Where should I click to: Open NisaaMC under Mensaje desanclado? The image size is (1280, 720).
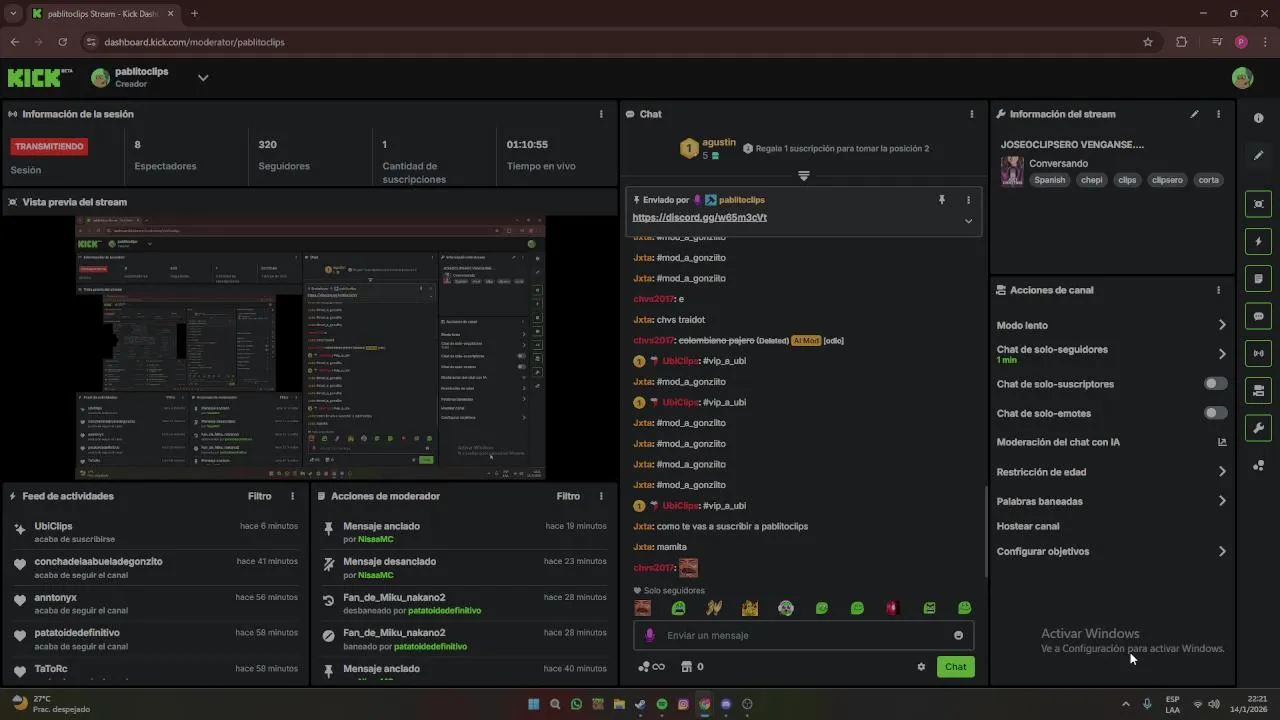376,575
